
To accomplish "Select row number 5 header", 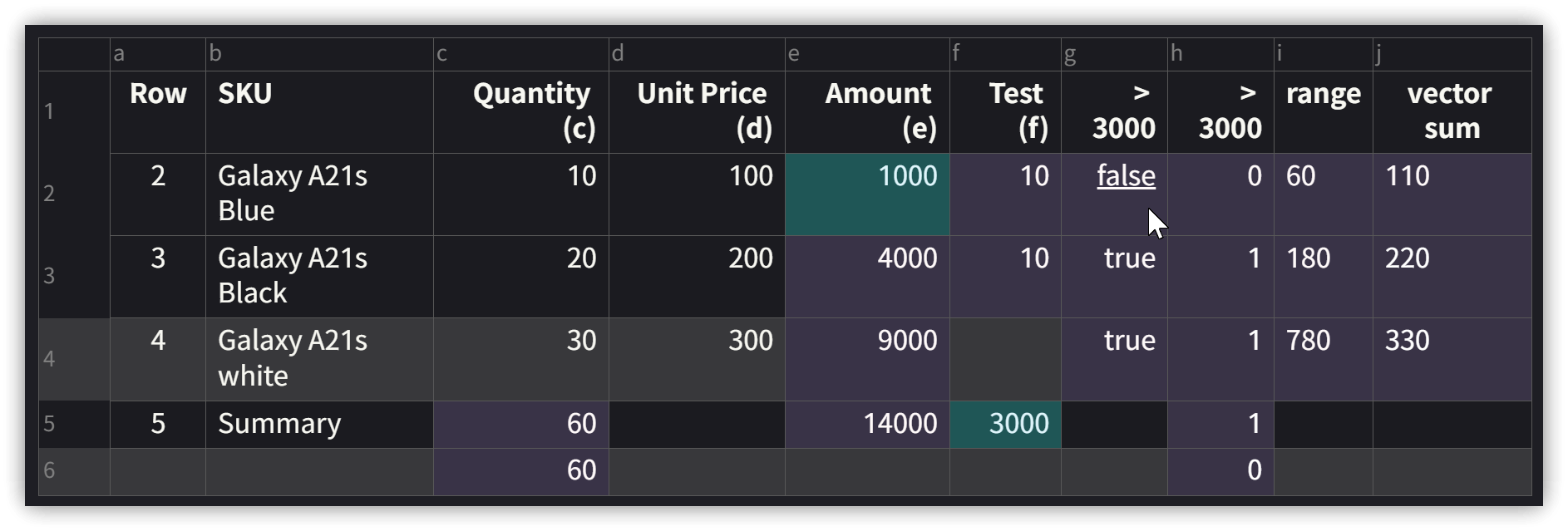I will tap(74, 425).
